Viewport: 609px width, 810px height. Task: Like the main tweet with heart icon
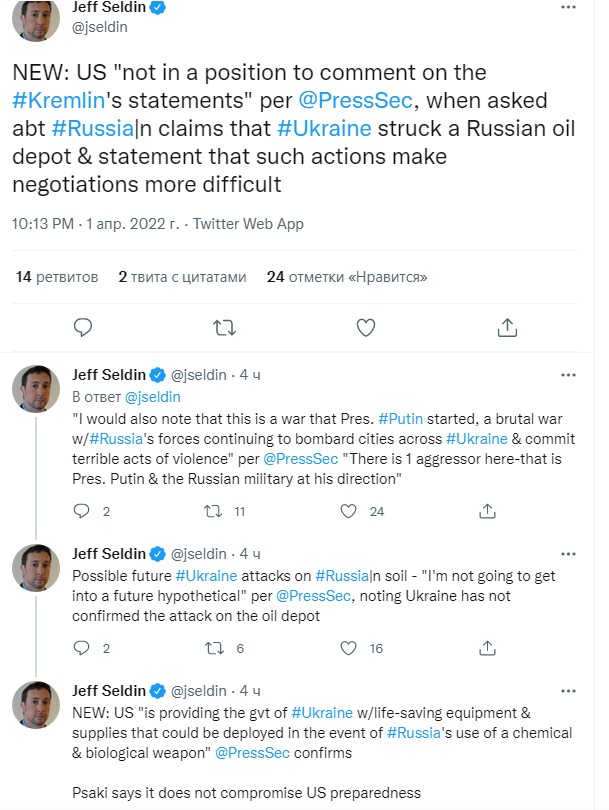pyautogui.click(x=366, y=327)
